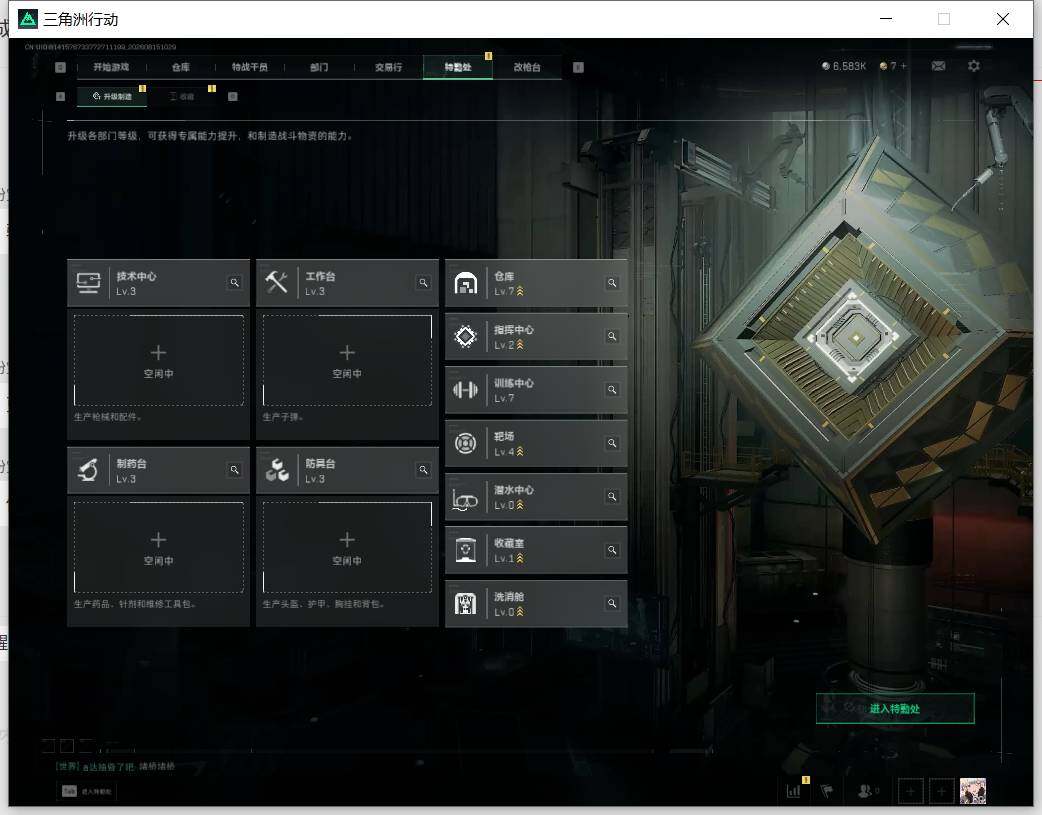This screenshot has width=1042, height=815.
Task: Click the 靶场 target icon
Action: (x=466, y=443)
